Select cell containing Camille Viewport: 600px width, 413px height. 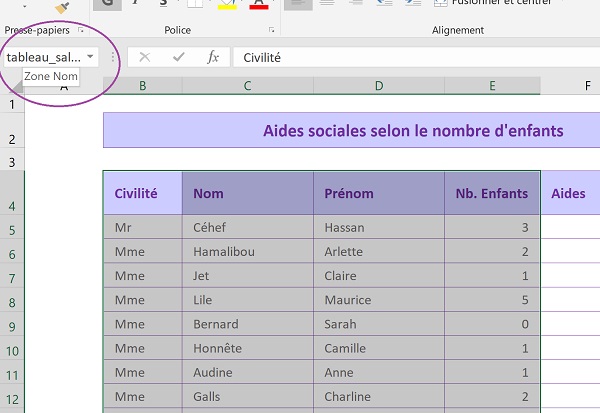coord(379,348)
